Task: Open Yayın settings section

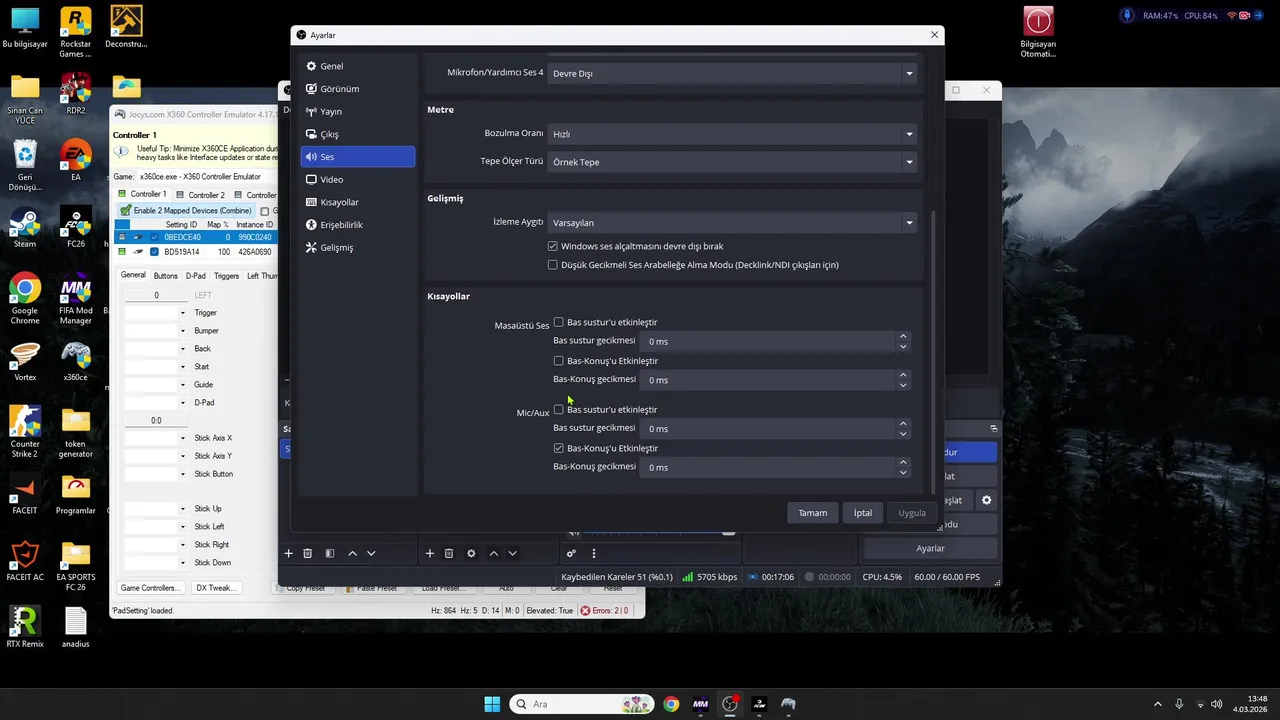Action: [x=357, y=112]
